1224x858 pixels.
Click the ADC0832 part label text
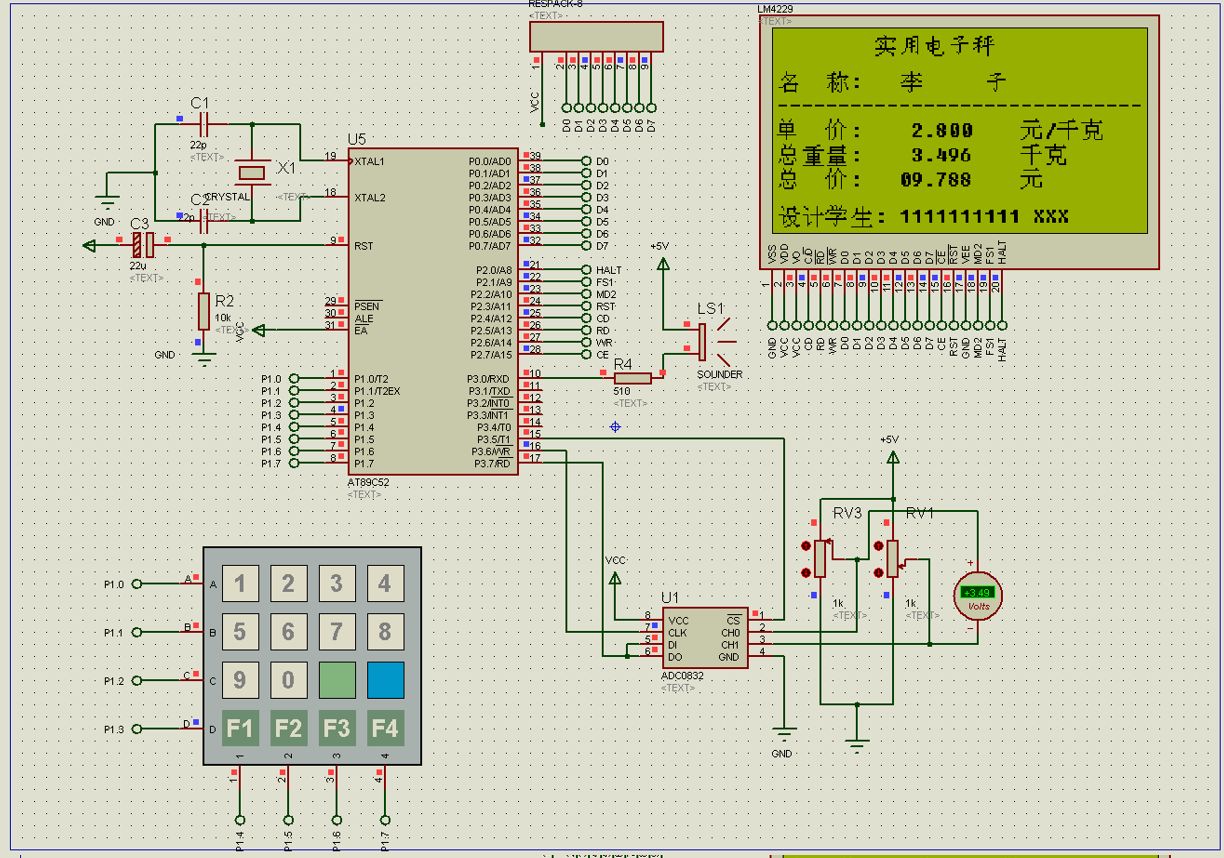[x=682, y=676]
